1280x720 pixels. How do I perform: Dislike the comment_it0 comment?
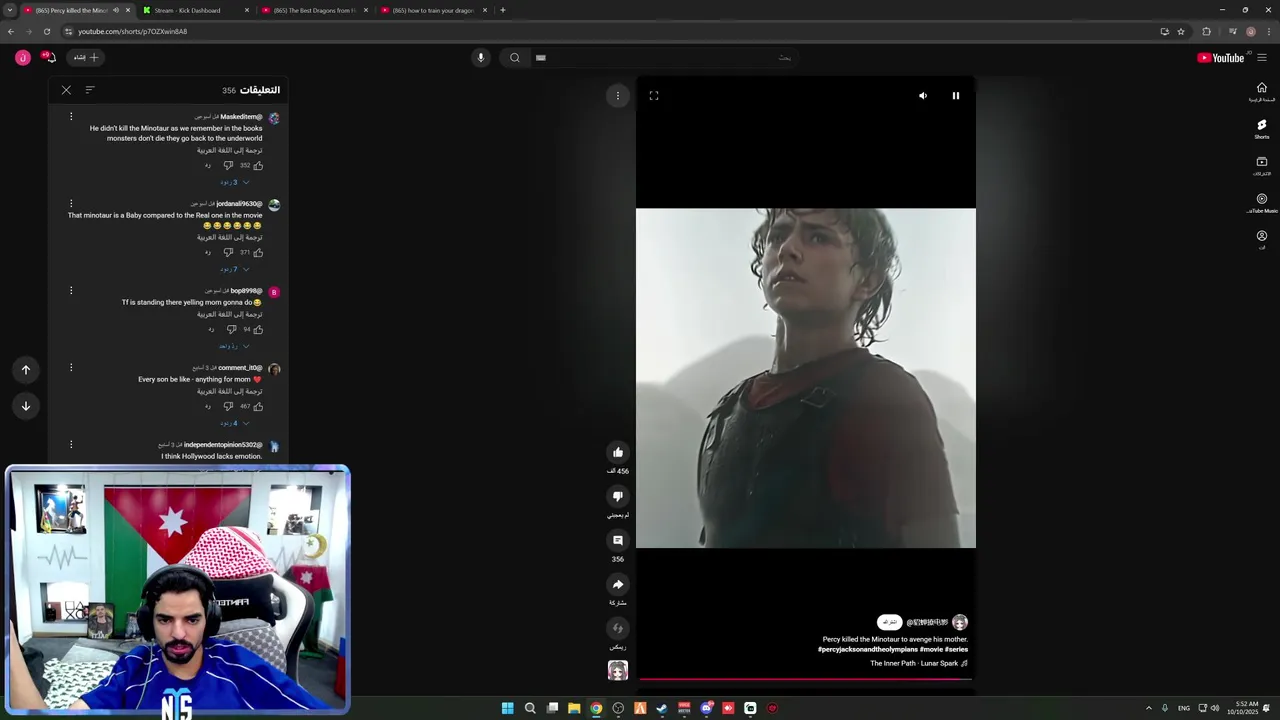pos(228,406)
